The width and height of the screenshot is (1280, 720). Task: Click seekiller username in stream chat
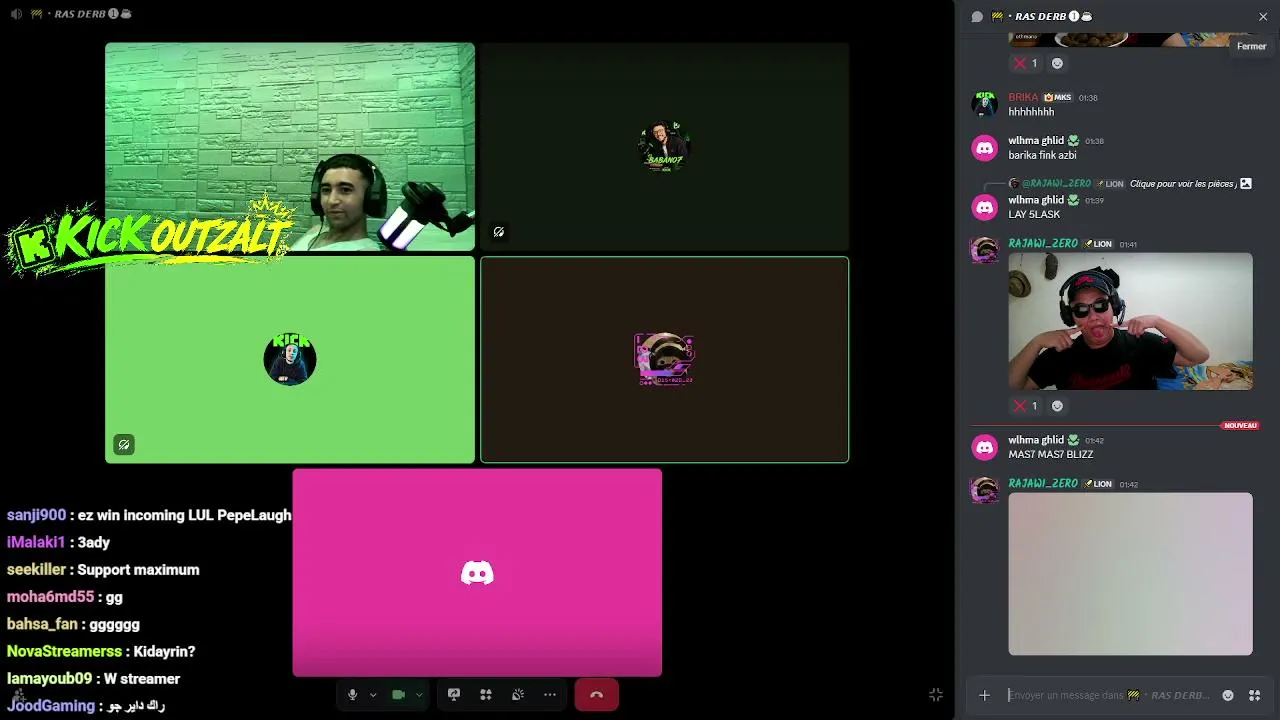tap(37, 570)
